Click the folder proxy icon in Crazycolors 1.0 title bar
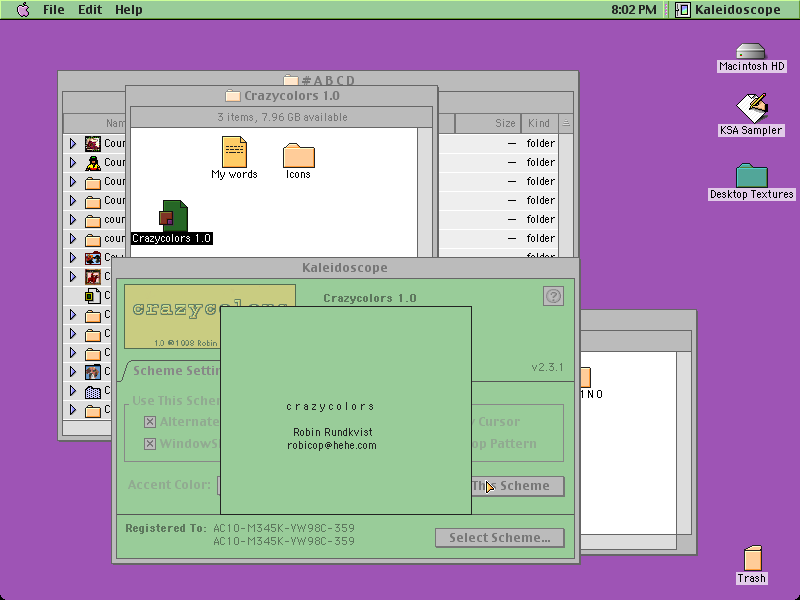800x600 pixels. (233, 95)
